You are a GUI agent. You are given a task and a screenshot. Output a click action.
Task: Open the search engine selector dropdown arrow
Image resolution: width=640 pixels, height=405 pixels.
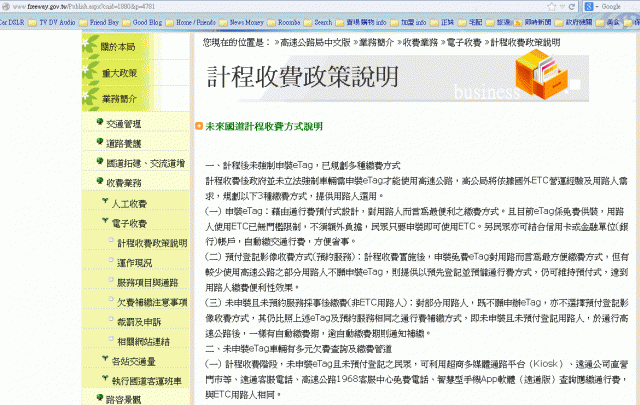597,7
